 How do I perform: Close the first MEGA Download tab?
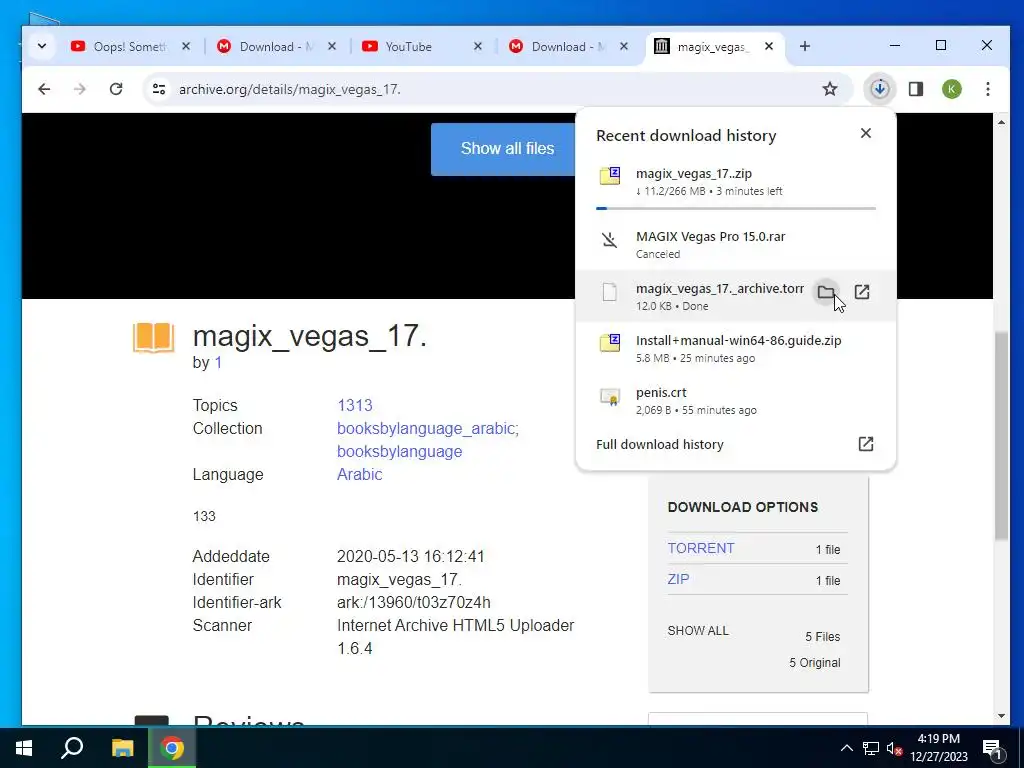[332, 46]
